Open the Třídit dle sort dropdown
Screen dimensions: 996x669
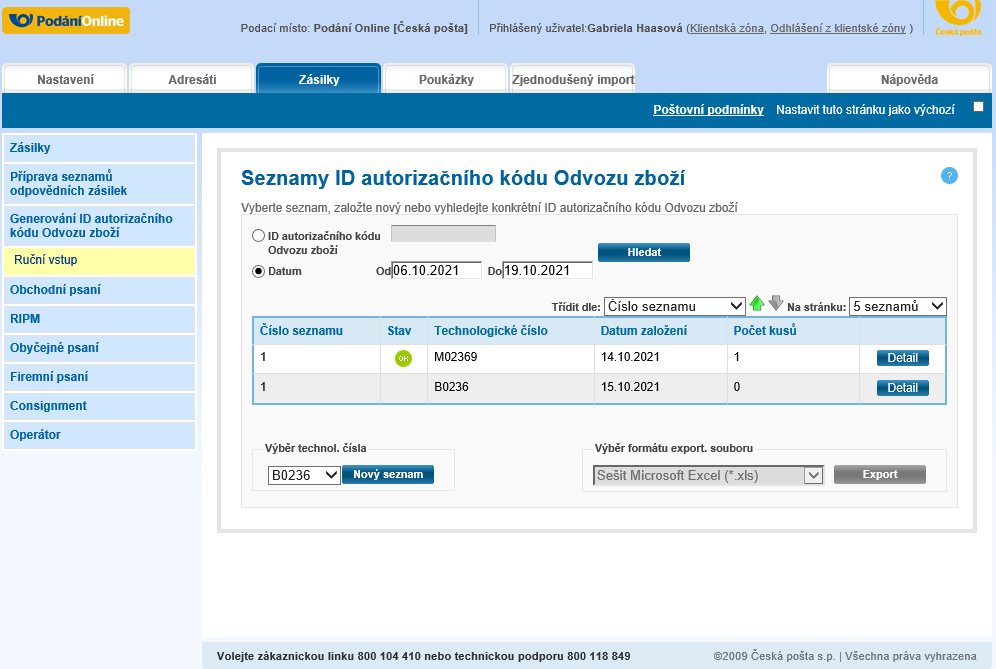tap(675, 306)
